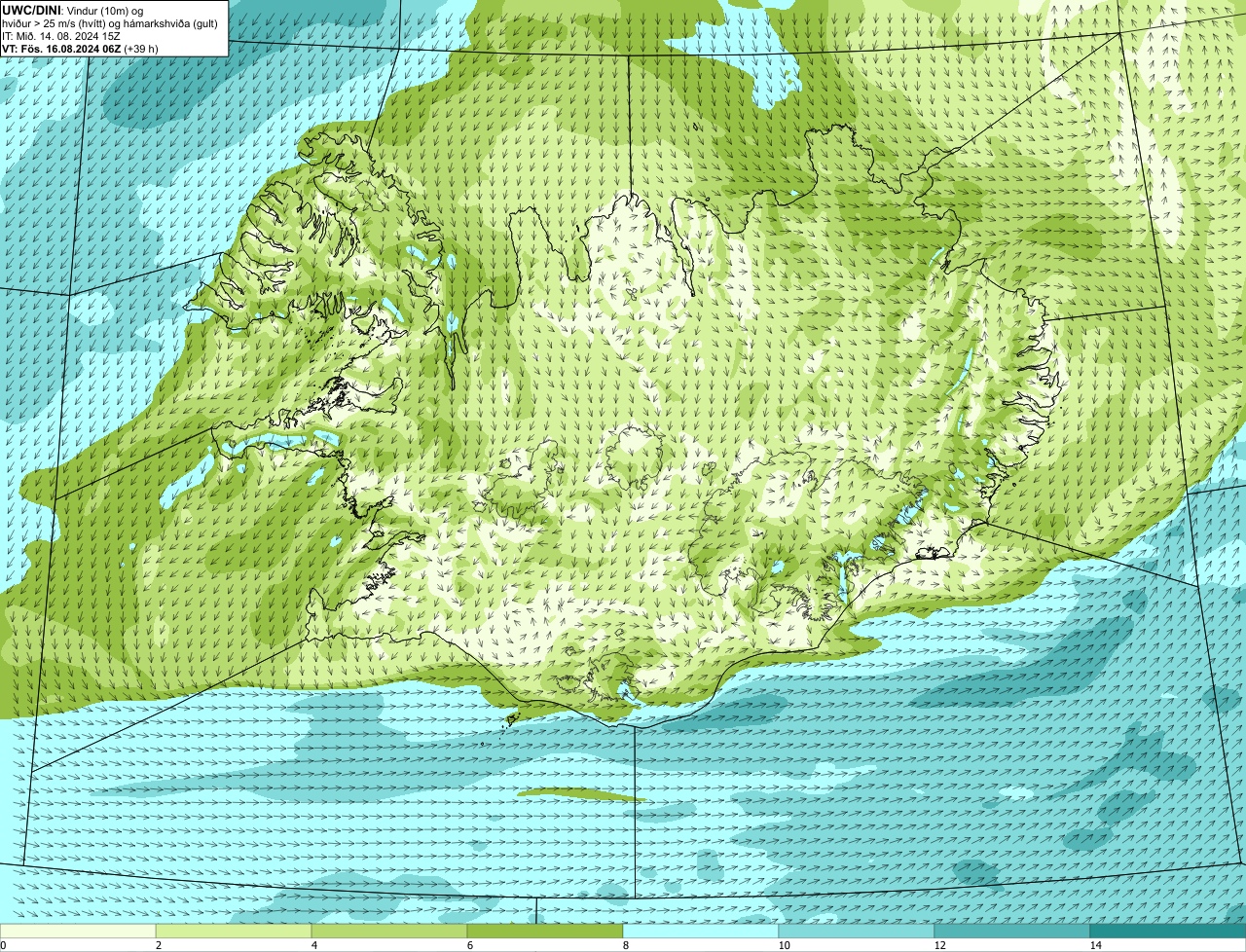Click the text 'hviður > 25 m/s (hvítt) og hámarkshviða (gult)'
This screenshot has height=952, width=1246.
[x=110, y=22]
